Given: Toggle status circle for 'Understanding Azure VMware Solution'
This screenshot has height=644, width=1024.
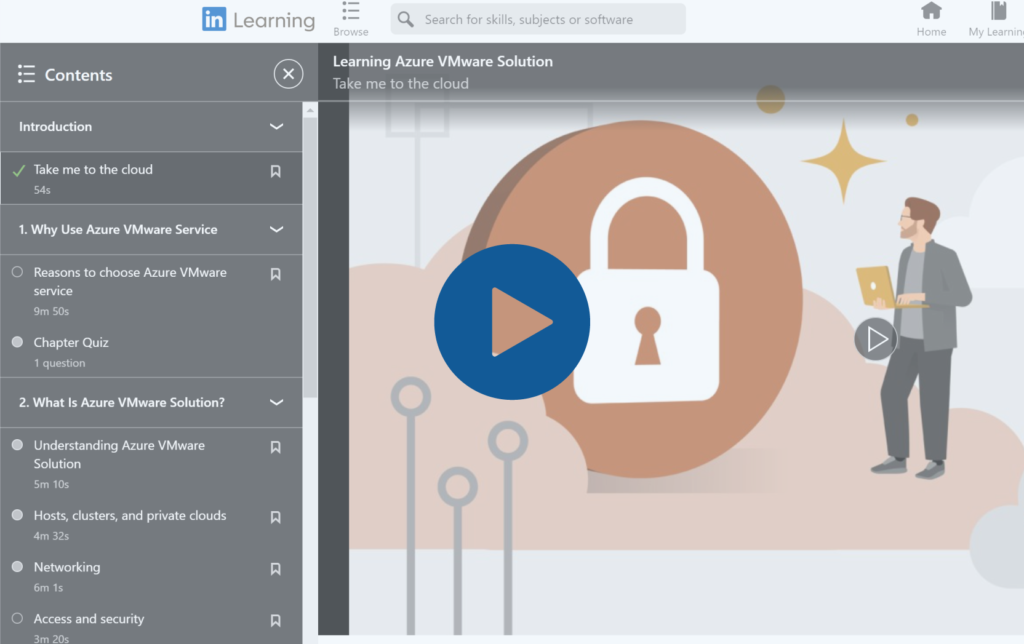Looking at the screenshot, I should point(18,445).
